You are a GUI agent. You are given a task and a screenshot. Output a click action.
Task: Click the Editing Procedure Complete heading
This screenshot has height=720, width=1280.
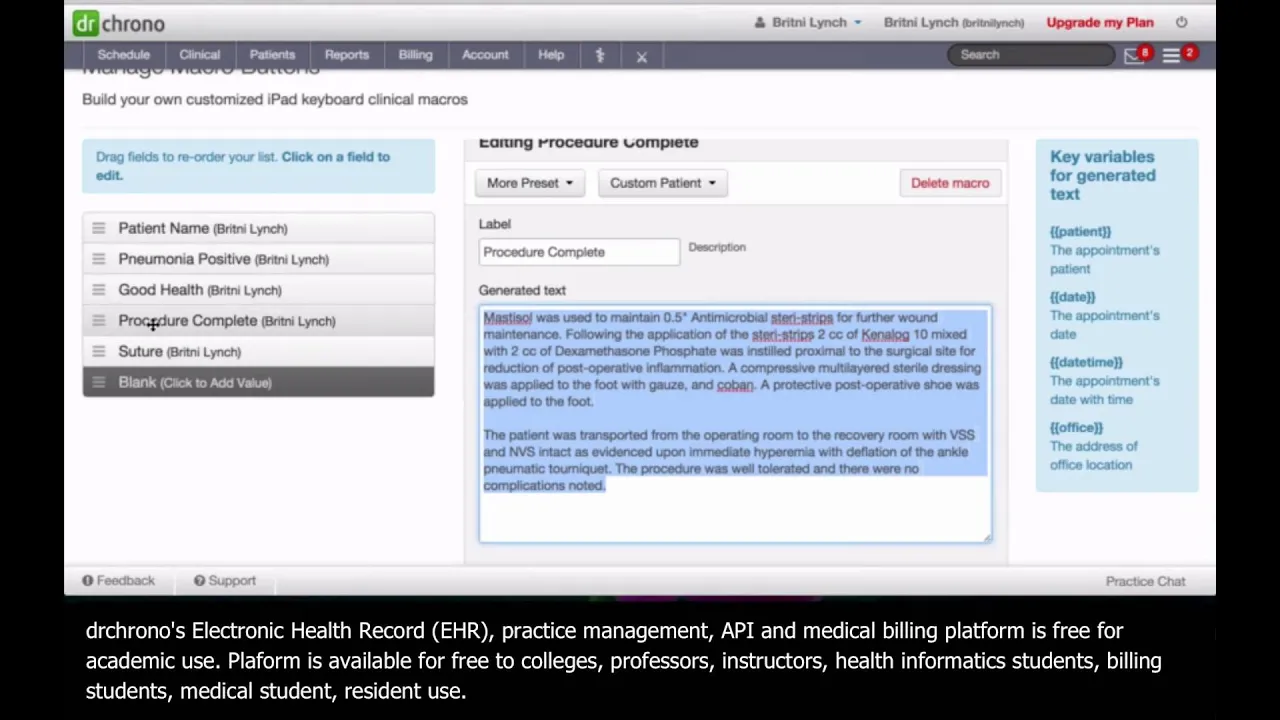(588, 142)
